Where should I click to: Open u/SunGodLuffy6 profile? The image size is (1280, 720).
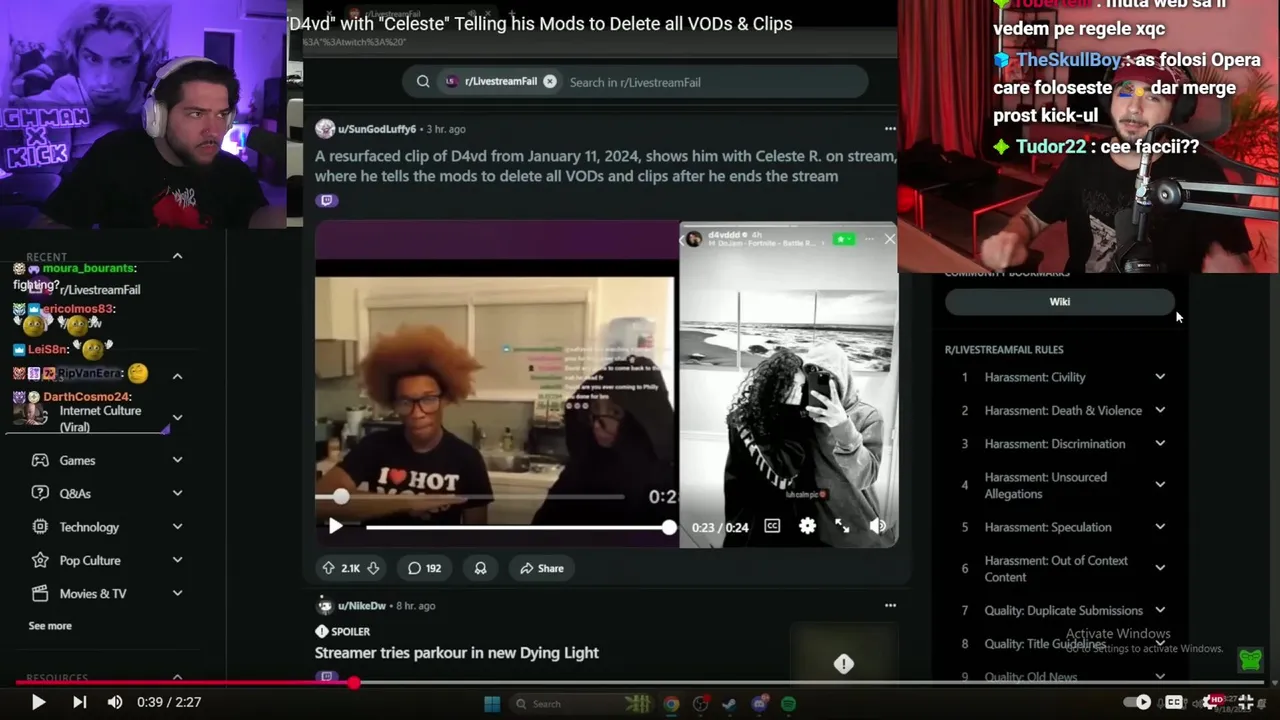377,129
